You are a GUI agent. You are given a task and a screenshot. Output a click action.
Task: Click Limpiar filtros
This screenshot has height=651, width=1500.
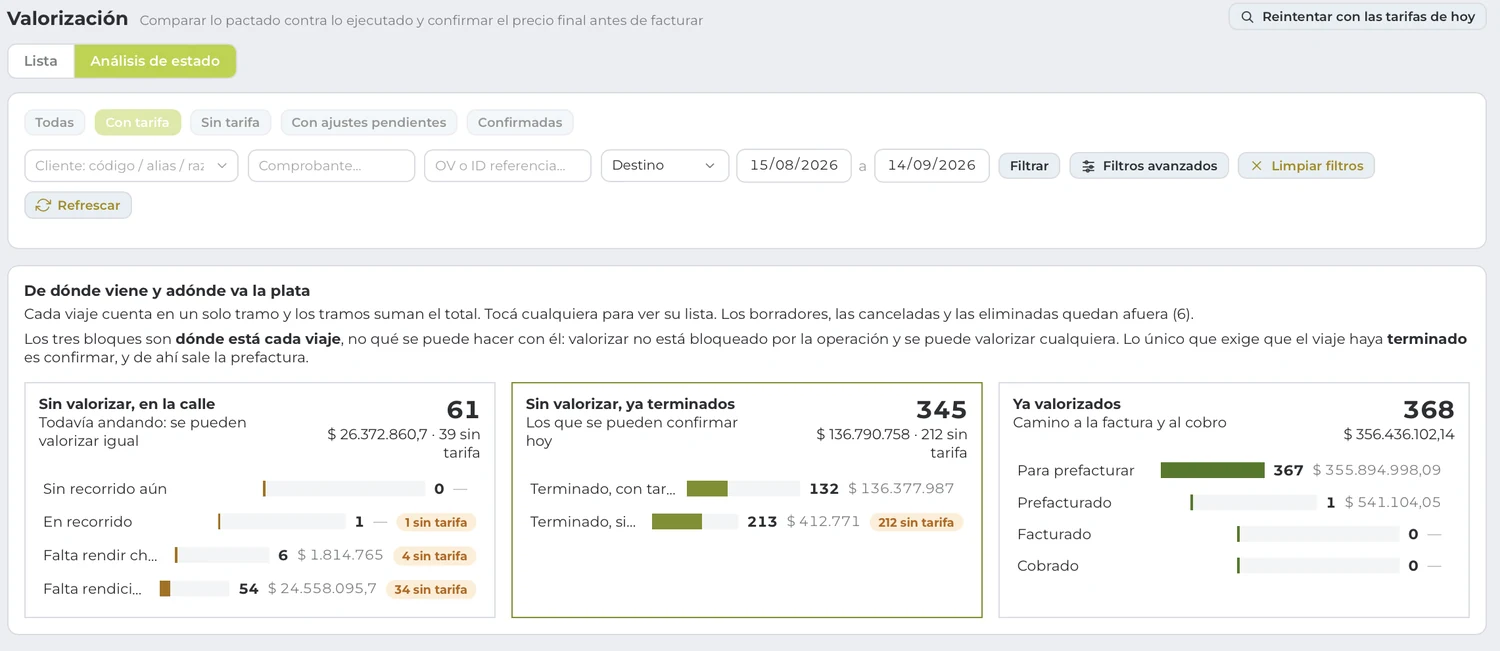click(1306, 166)
